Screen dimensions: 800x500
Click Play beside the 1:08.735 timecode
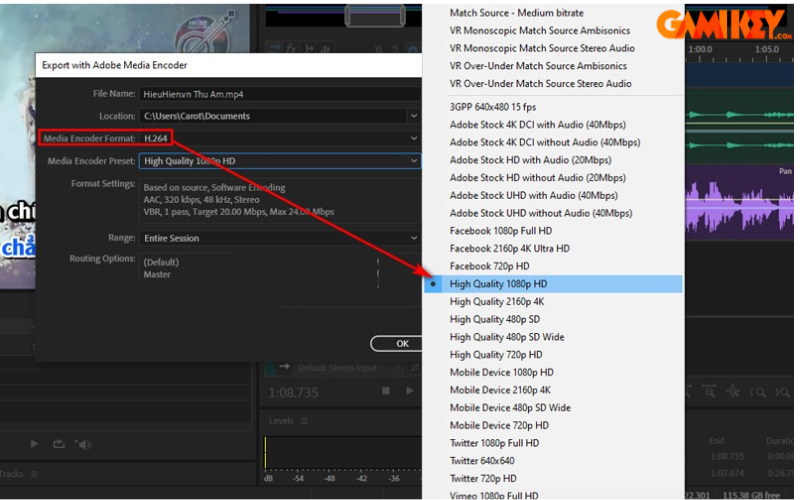coord(409,390)
